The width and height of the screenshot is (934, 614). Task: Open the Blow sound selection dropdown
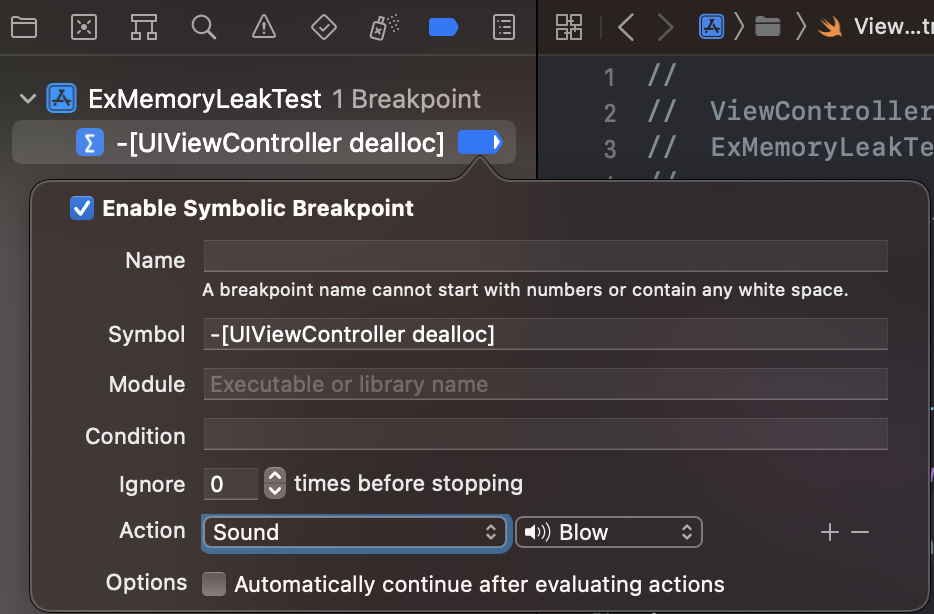pyautogui.click(x=609, y=532)
